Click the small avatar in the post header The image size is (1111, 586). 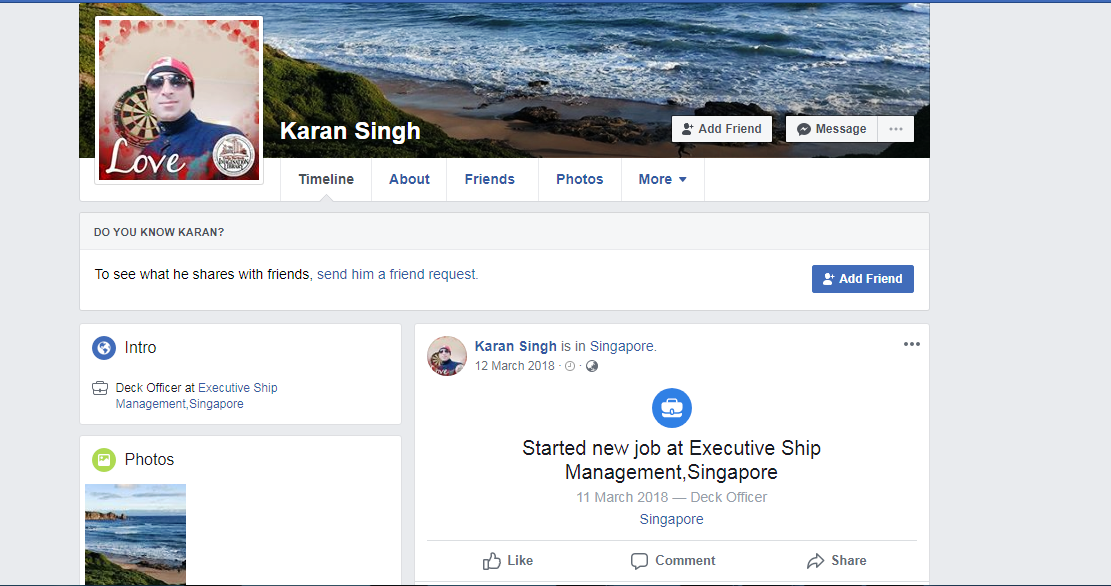(447, 356)
